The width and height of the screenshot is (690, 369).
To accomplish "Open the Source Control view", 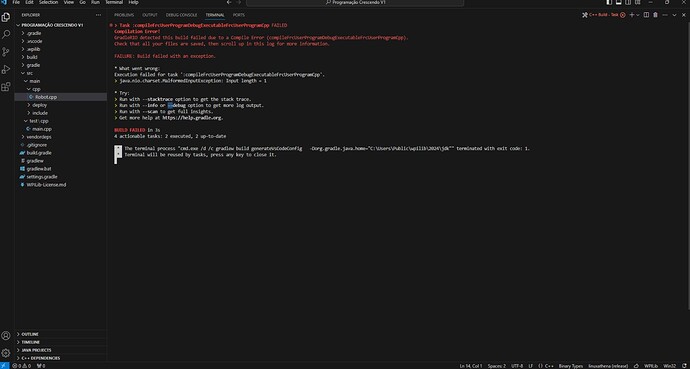I will (6, 52).
